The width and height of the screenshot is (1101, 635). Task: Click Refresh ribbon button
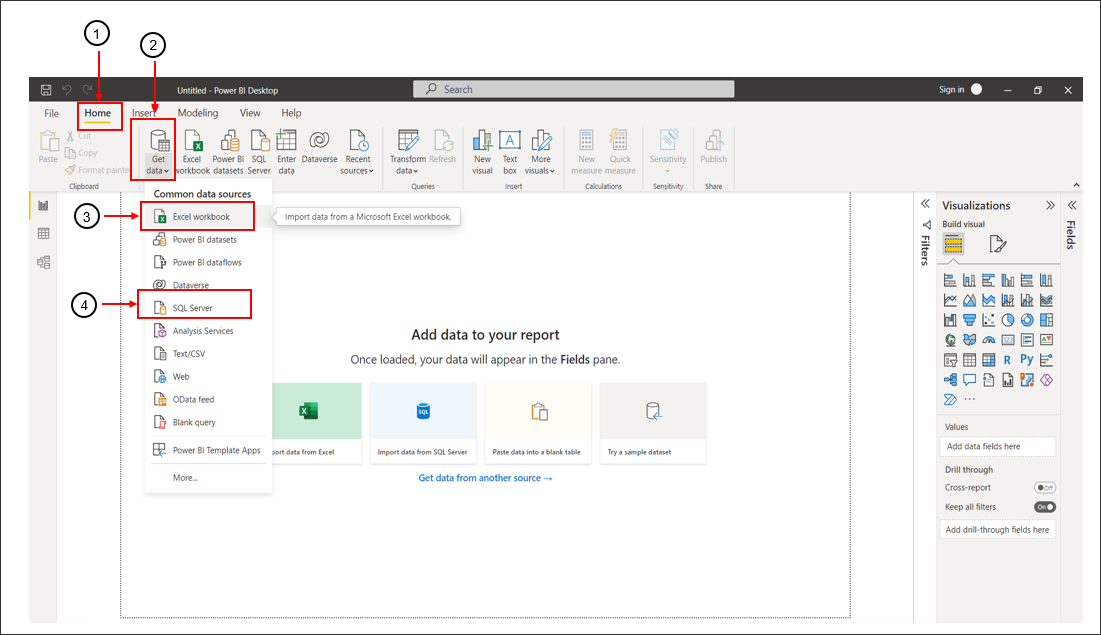pos(442,148)
